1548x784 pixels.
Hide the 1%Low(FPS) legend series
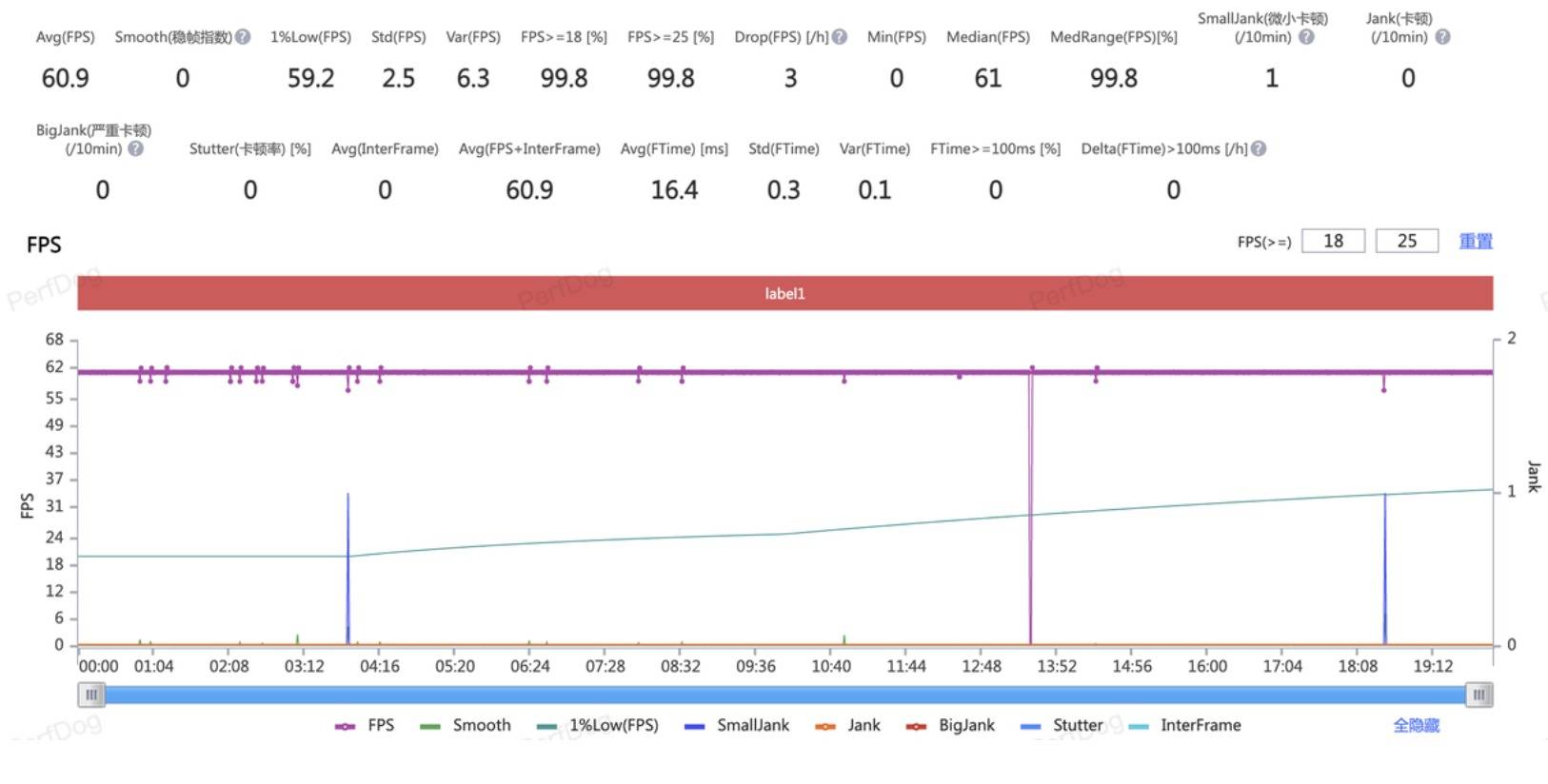598,725
